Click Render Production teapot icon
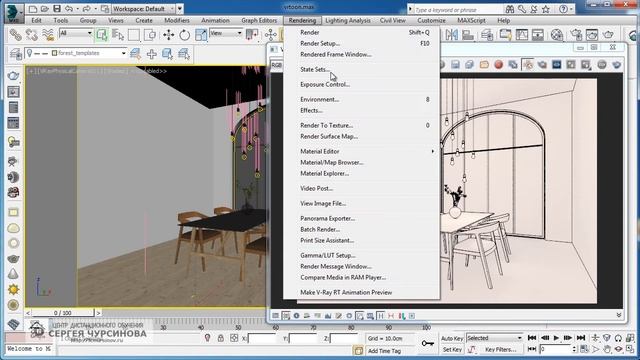 tap(608, 35)
